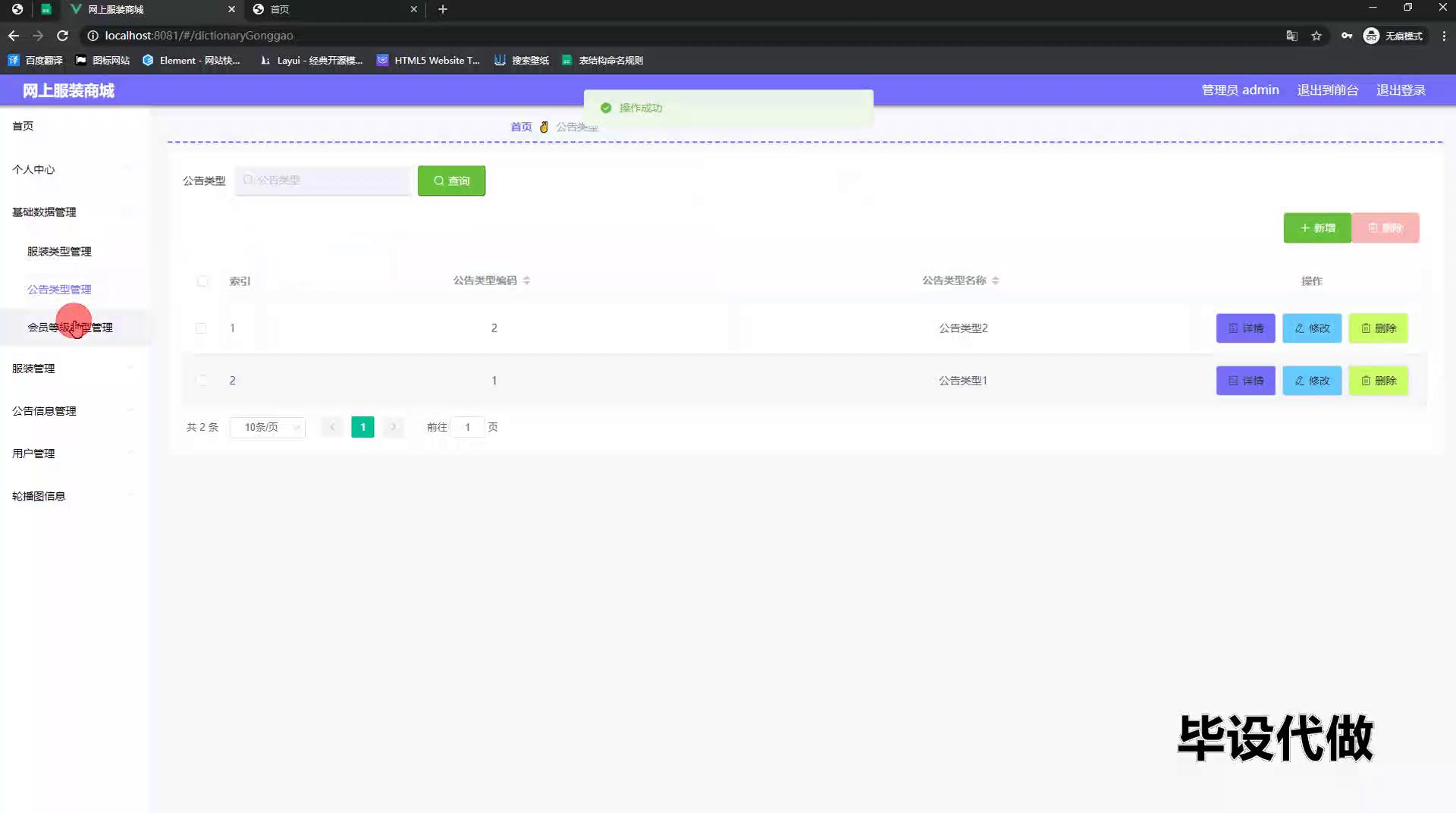Open a new browser tab with plus icon
Screen dimensions: 1456x813
[x=443, y=9]
